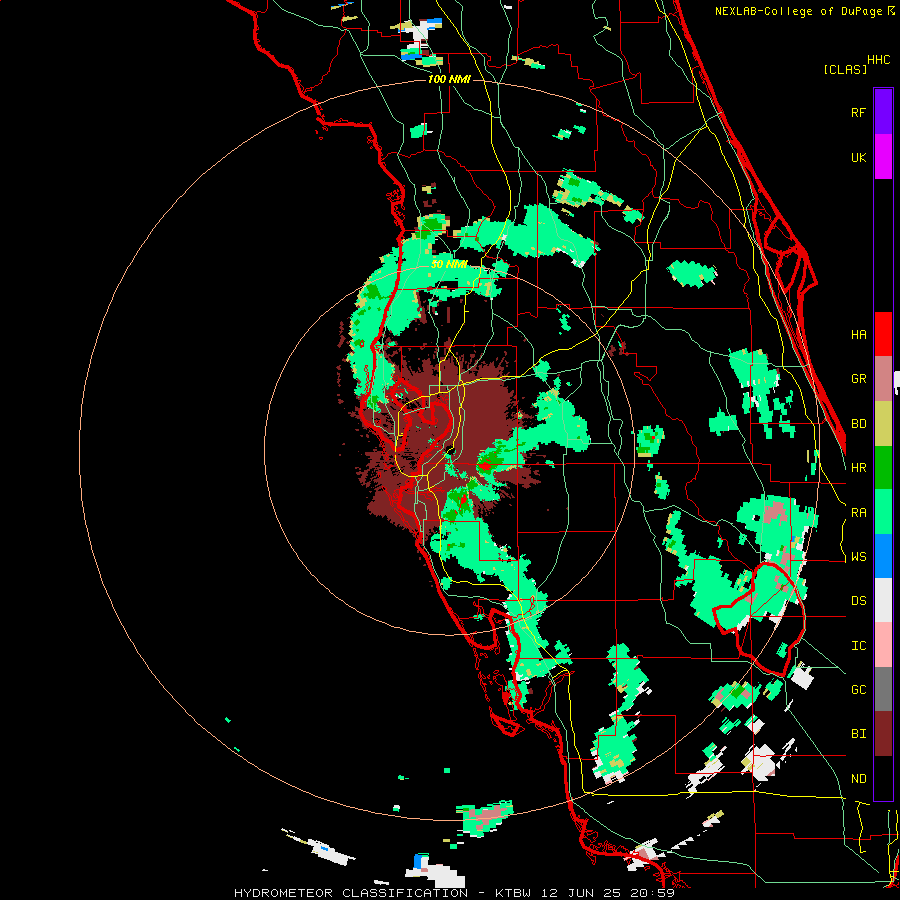
Task: Click the '[CLAS]' units label
Action: (x=845, y=70)
